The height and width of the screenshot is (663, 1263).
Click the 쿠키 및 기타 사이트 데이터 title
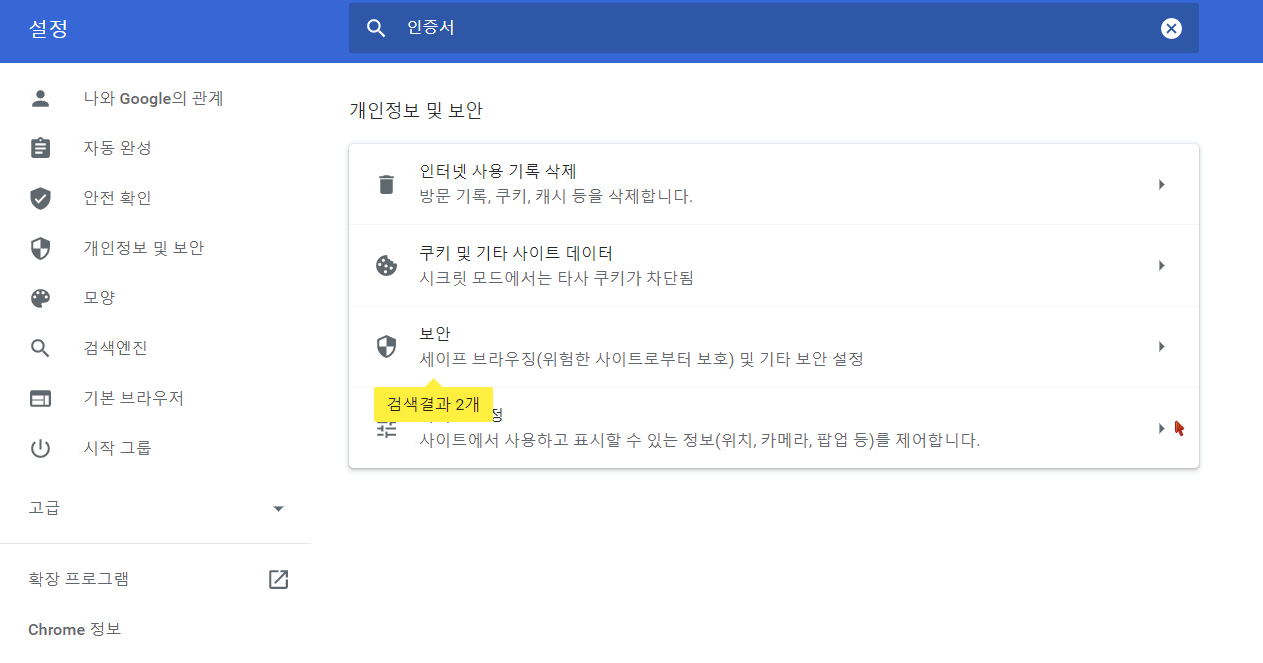click(x=516, y=253)
